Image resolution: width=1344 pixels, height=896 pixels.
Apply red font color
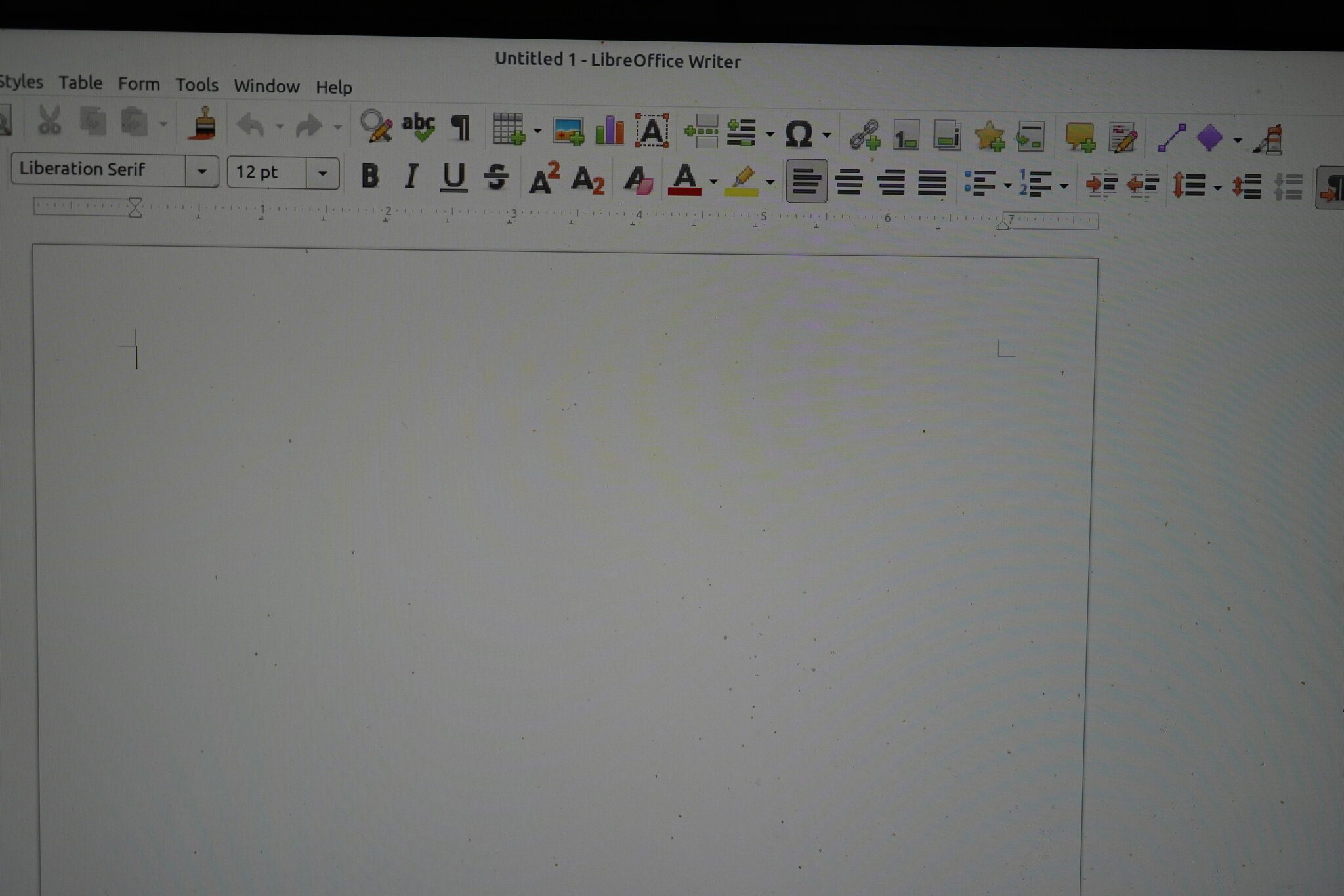click(684, 180)
